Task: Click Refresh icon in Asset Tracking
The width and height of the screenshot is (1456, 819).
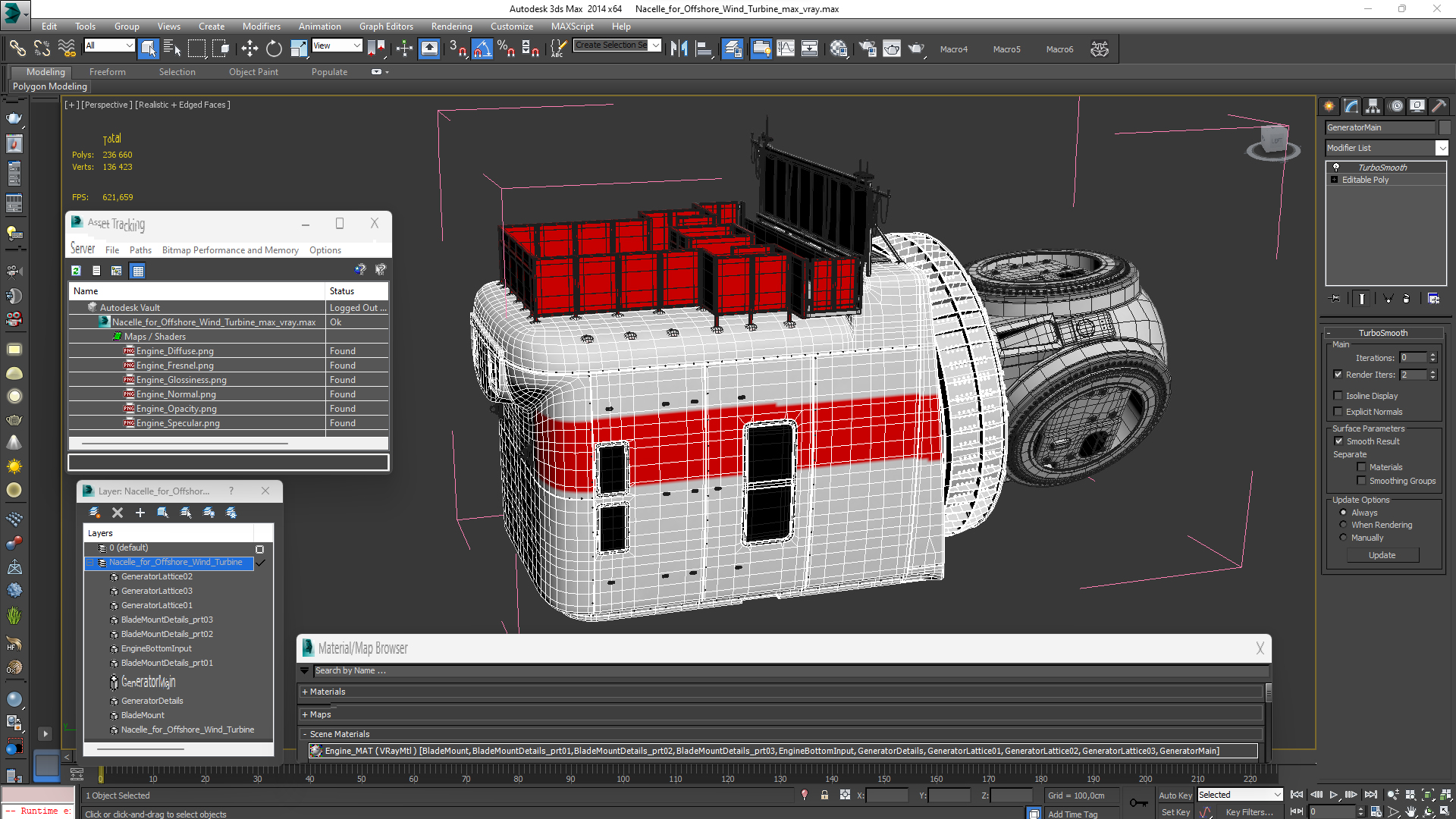Action: tap(76, 271)
